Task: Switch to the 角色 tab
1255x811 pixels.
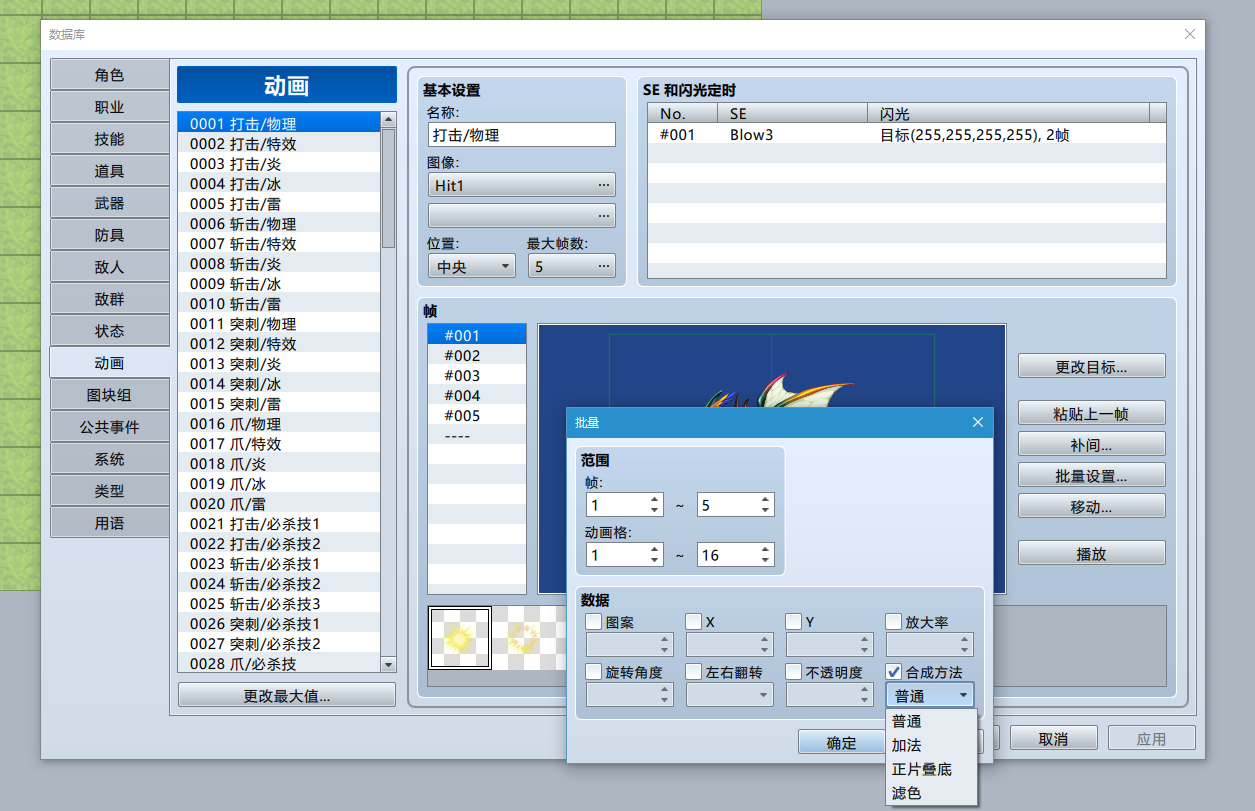Action: tap(110, 75)
